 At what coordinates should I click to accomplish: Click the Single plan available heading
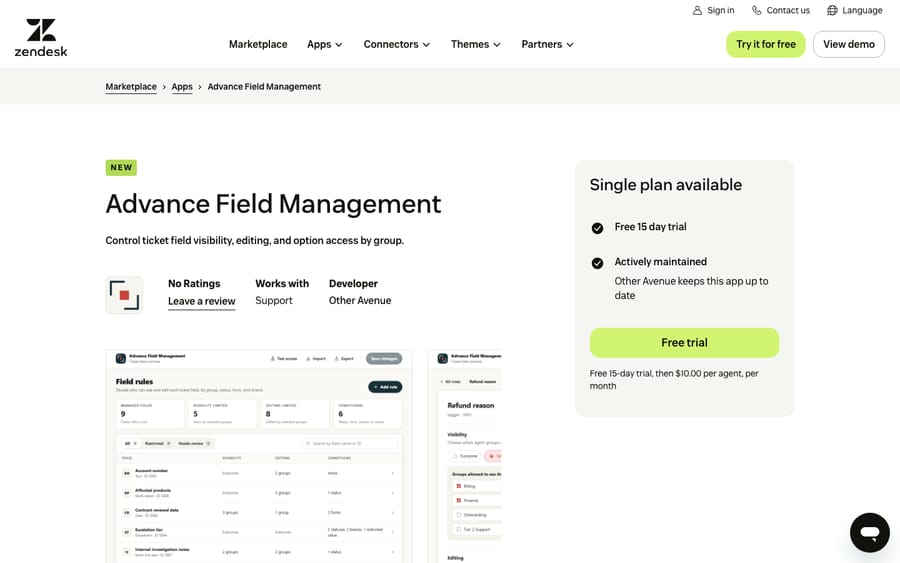[x=666, y=185]
